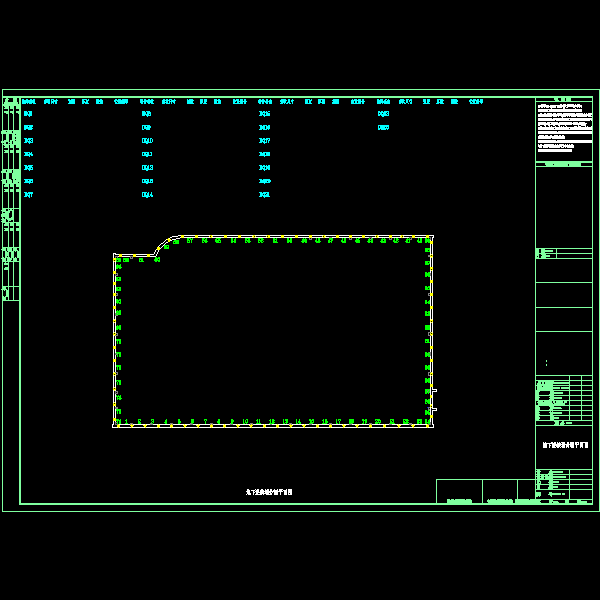
Task: Select the last entry in the third cyan table
Action: point(264,195)
